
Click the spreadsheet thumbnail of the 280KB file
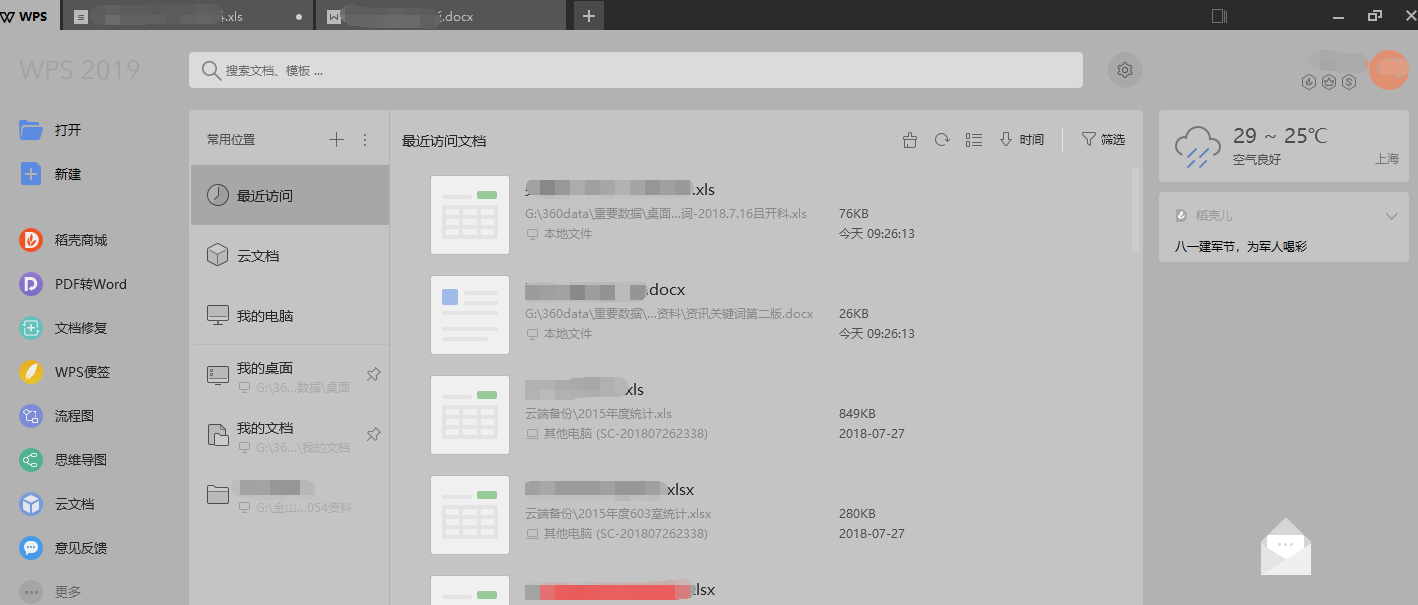470,515
